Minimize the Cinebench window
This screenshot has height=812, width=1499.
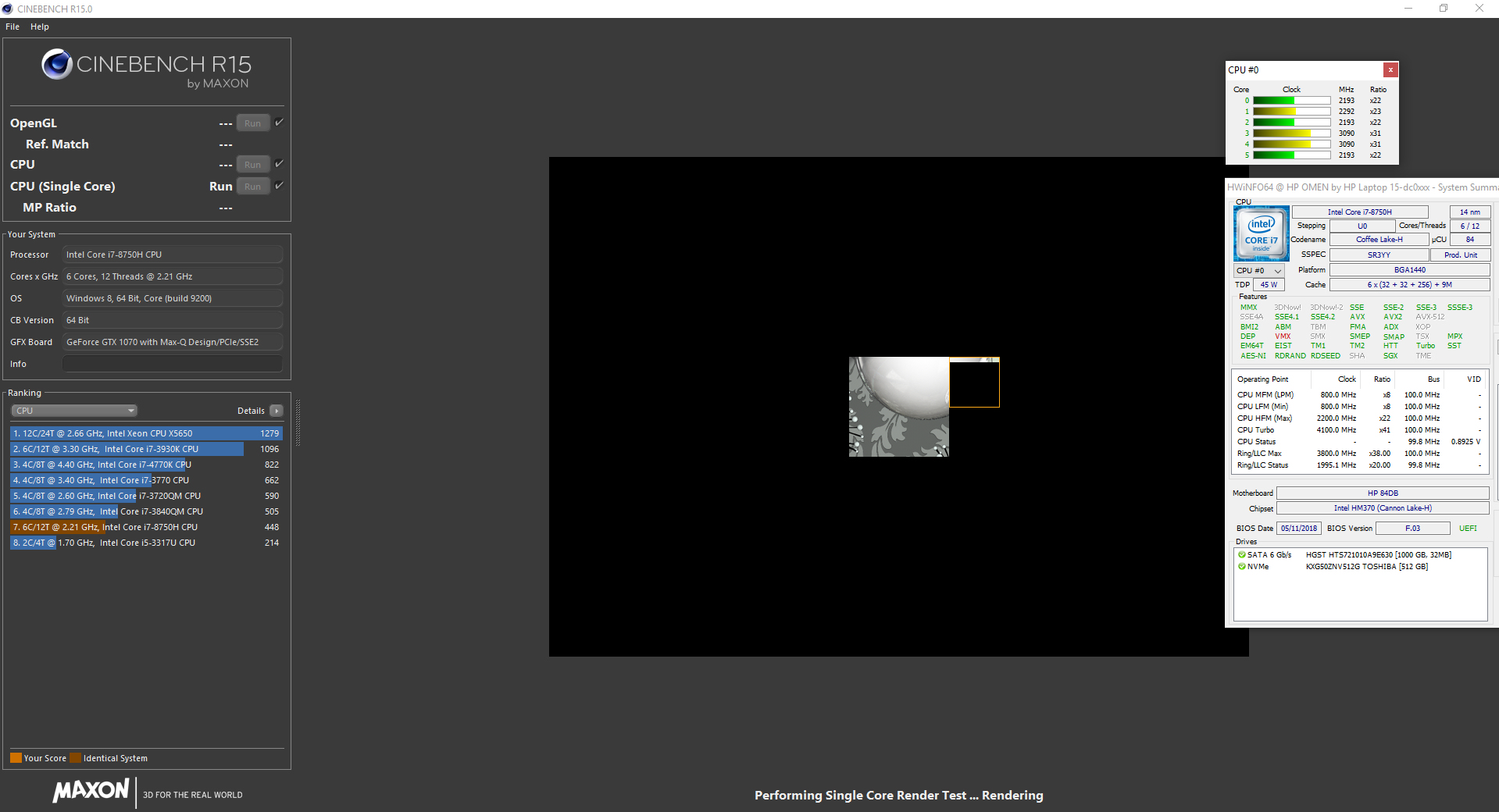[1408, 9]
